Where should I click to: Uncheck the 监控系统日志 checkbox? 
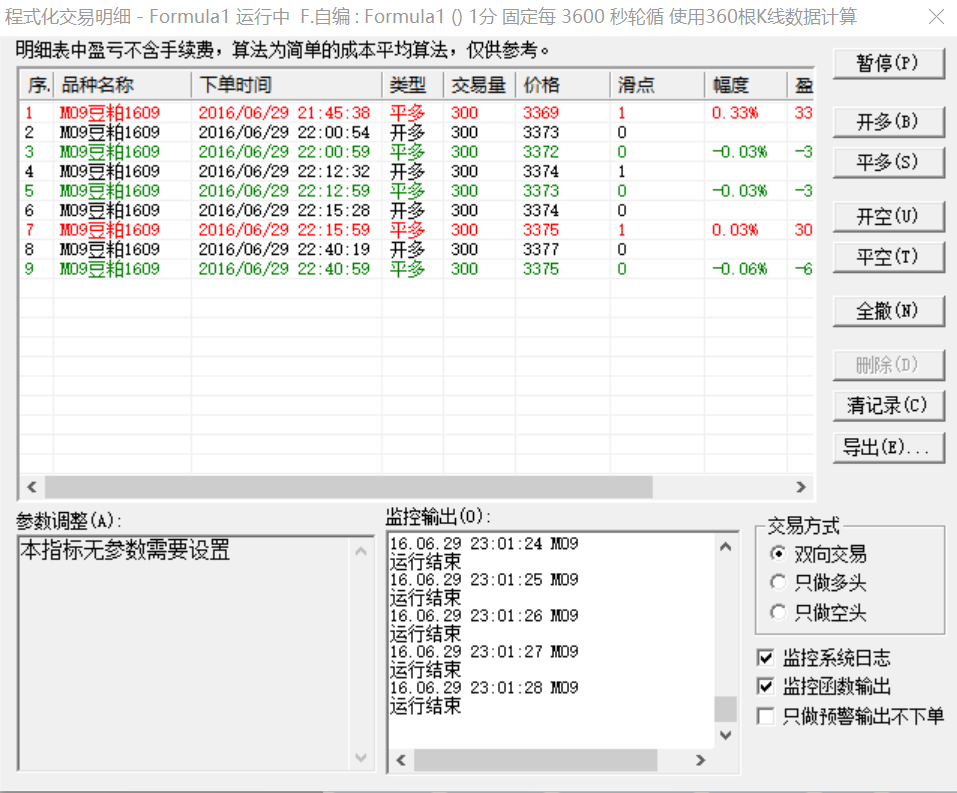(765, 657)
